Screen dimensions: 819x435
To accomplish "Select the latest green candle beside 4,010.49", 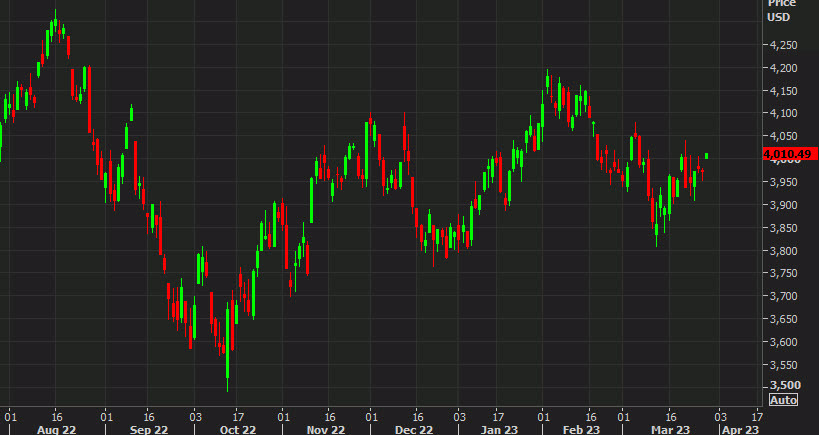I will 707,156.
